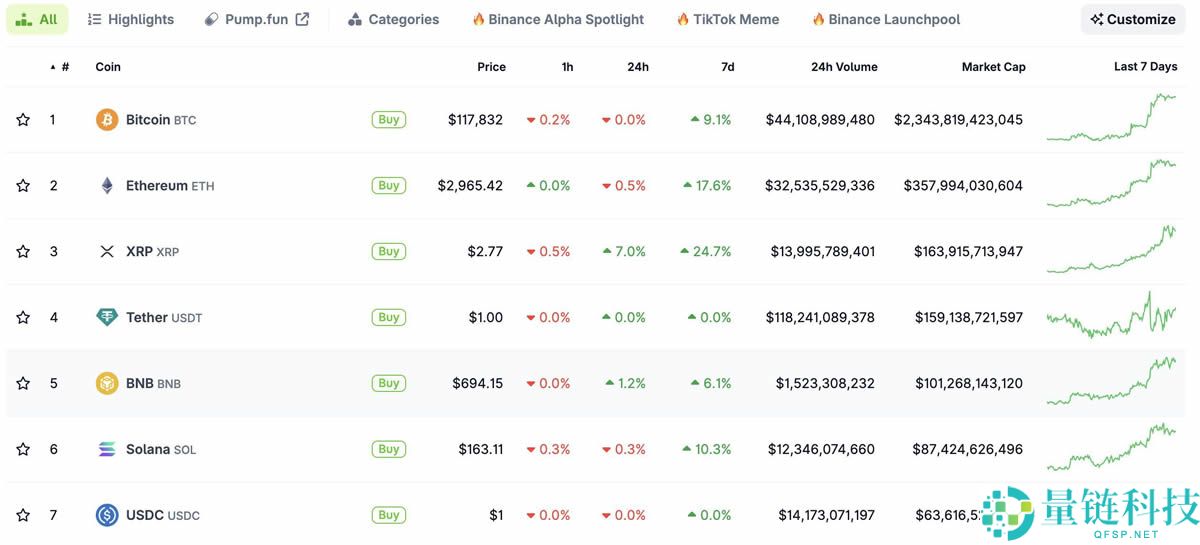
Task: Toggle the favorite star for Solana
Action: [23, 449]
